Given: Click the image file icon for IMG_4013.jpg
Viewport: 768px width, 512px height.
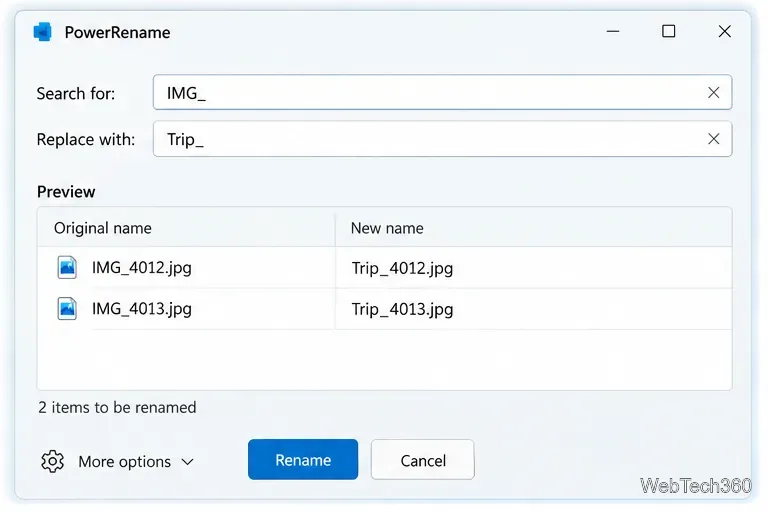Looking at the screenshot, I should 67,309.
